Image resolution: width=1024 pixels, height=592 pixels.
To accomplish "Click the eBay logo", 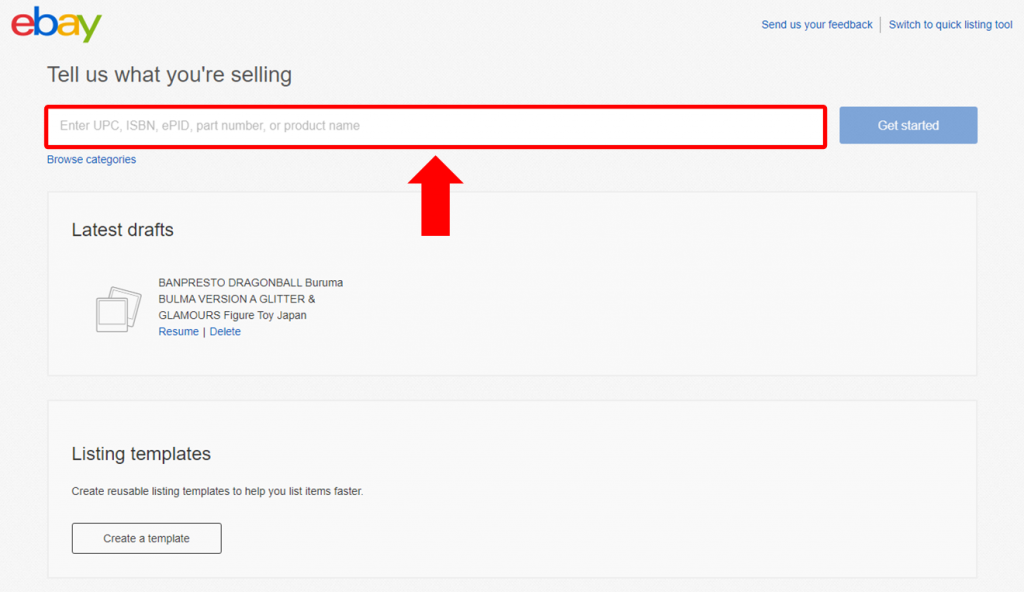I will 56,24.
